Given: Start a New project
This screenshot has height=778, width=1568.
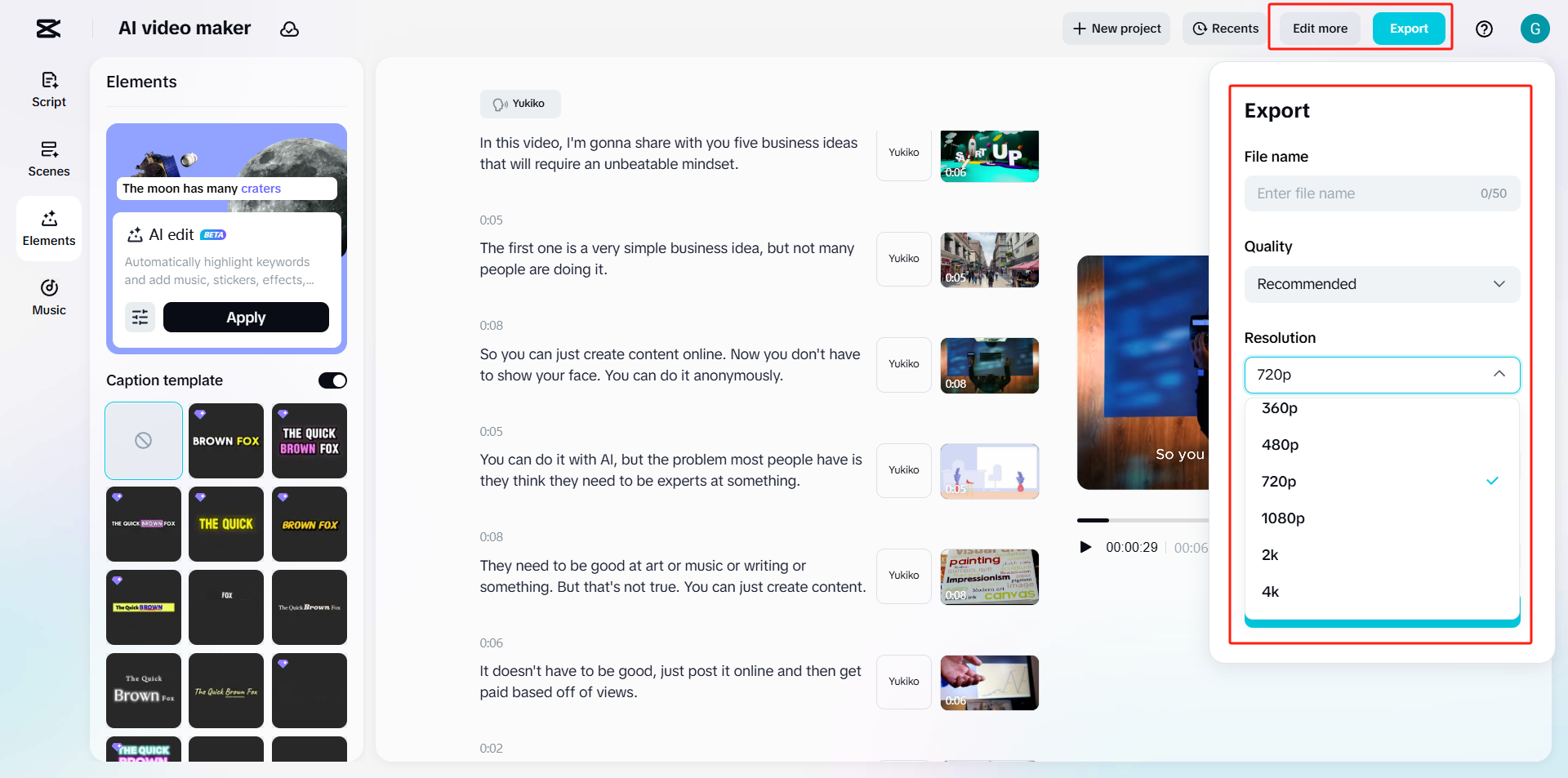Looking at the screenshot, I should (x=1116, y=29).
